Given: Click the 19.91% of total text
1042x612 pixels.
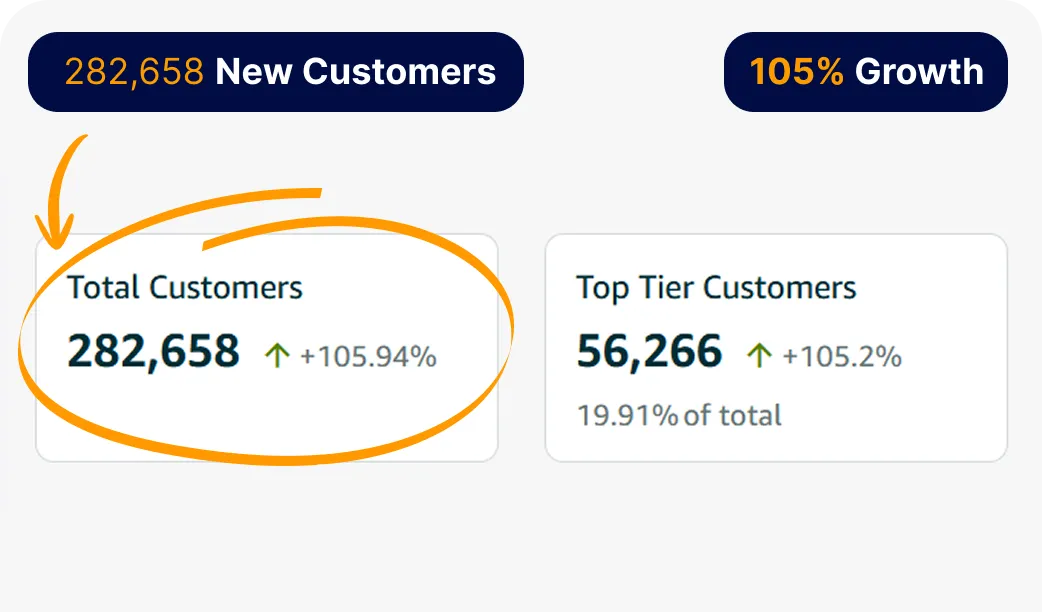Looking at the screenshot, I should tap(679, 416).
